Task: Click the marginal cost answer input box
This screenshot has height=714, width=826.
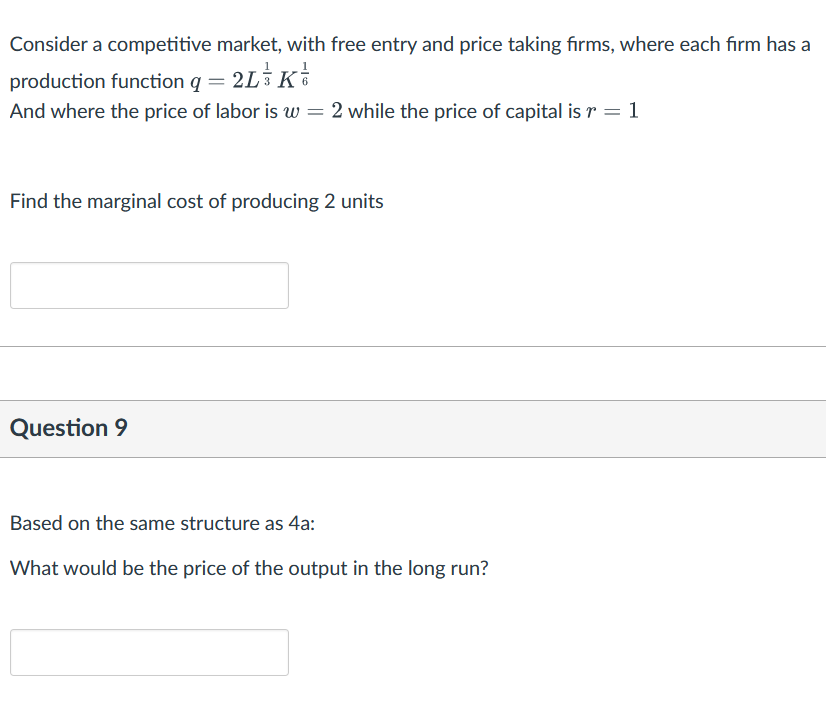Action: pos(149,285)
